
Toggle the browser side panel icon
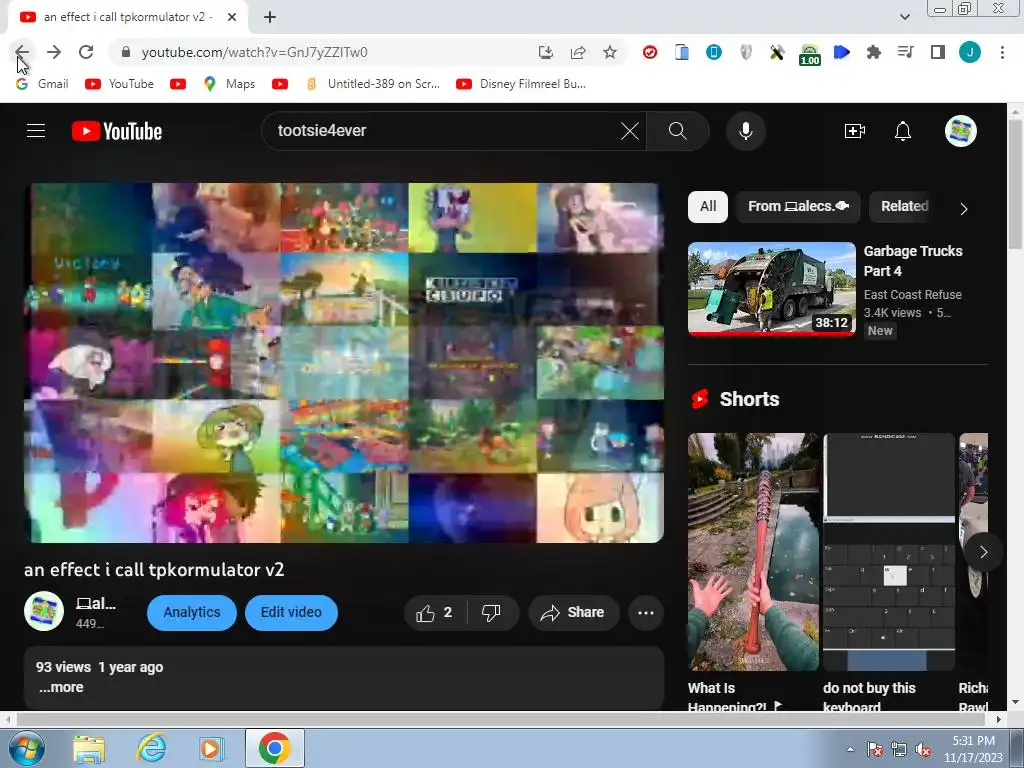[938, 52]
